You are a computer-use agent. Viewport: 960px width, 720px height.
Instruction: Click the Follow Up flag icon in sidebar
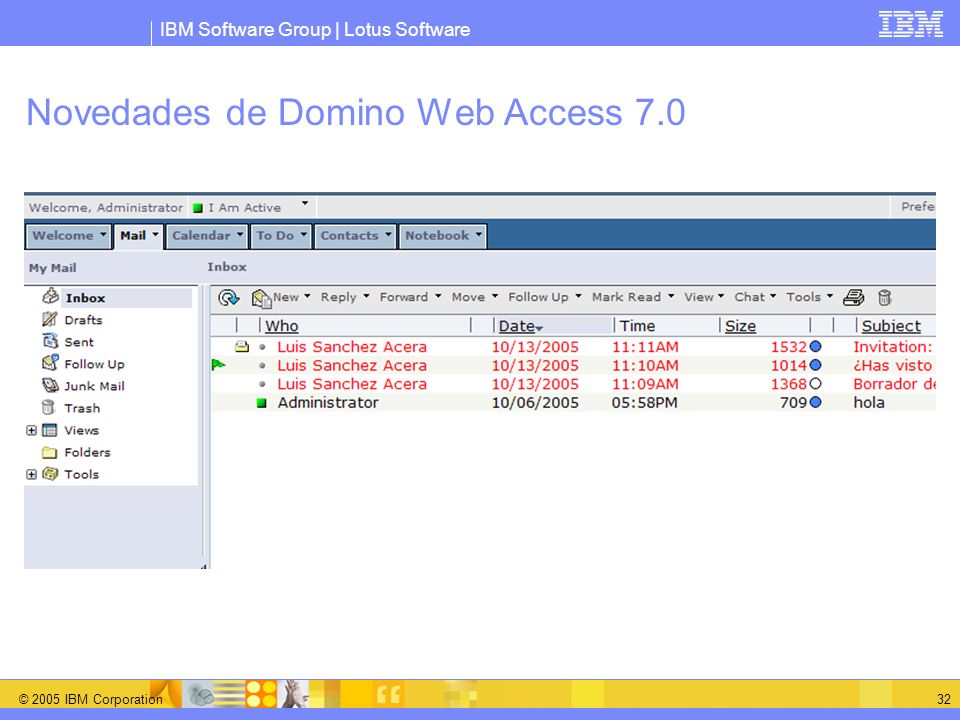(x=50, y=362)
